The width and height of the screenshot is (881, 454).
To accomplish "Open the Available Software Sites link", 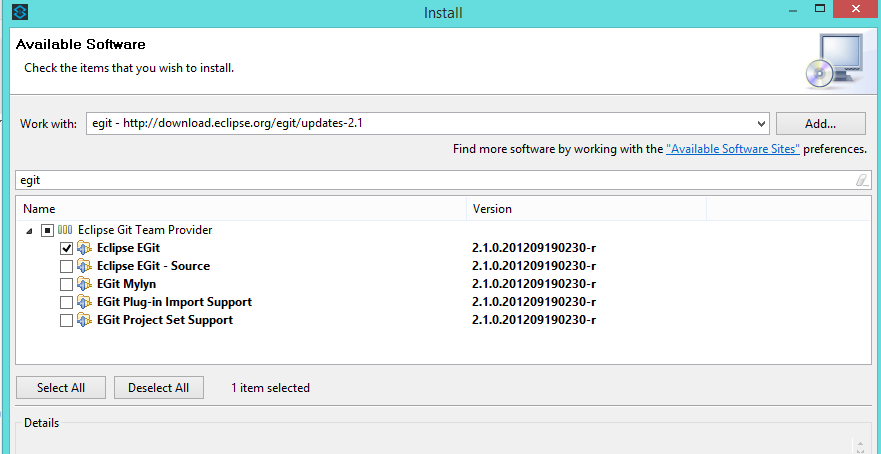I will pos(733,149).
